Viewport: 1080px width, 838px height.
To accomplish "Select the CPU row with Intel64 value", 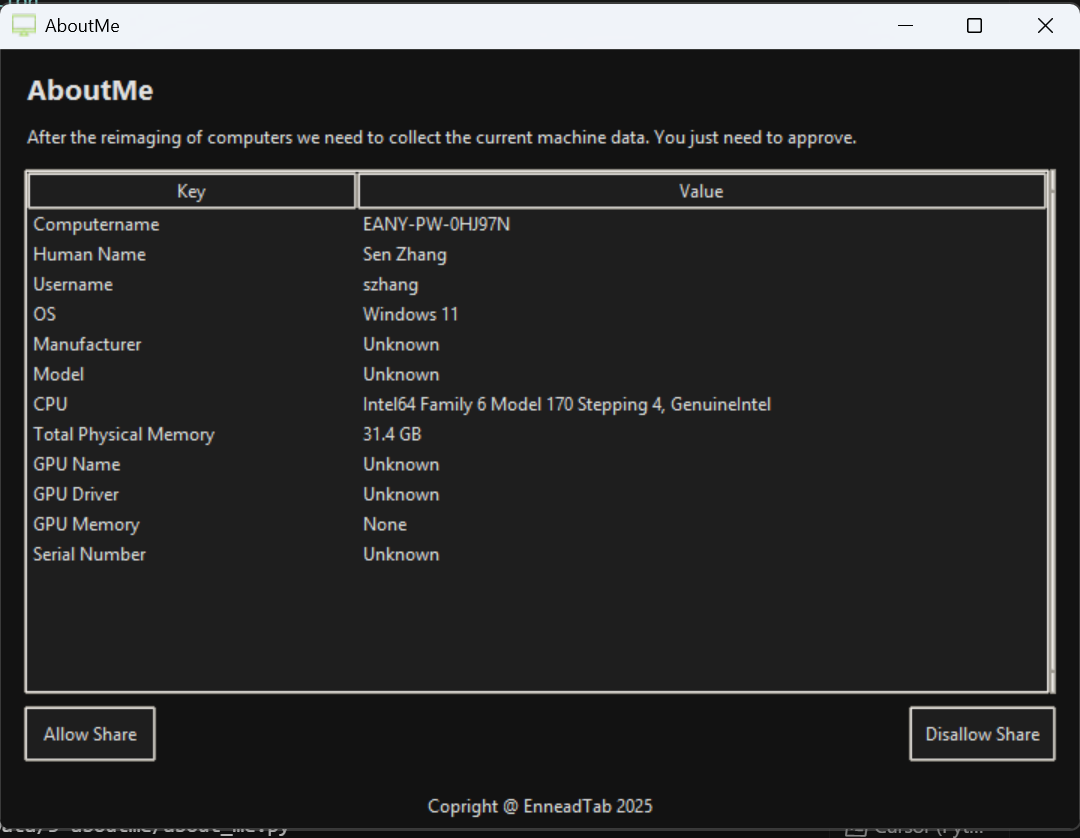I will (51, 405).
